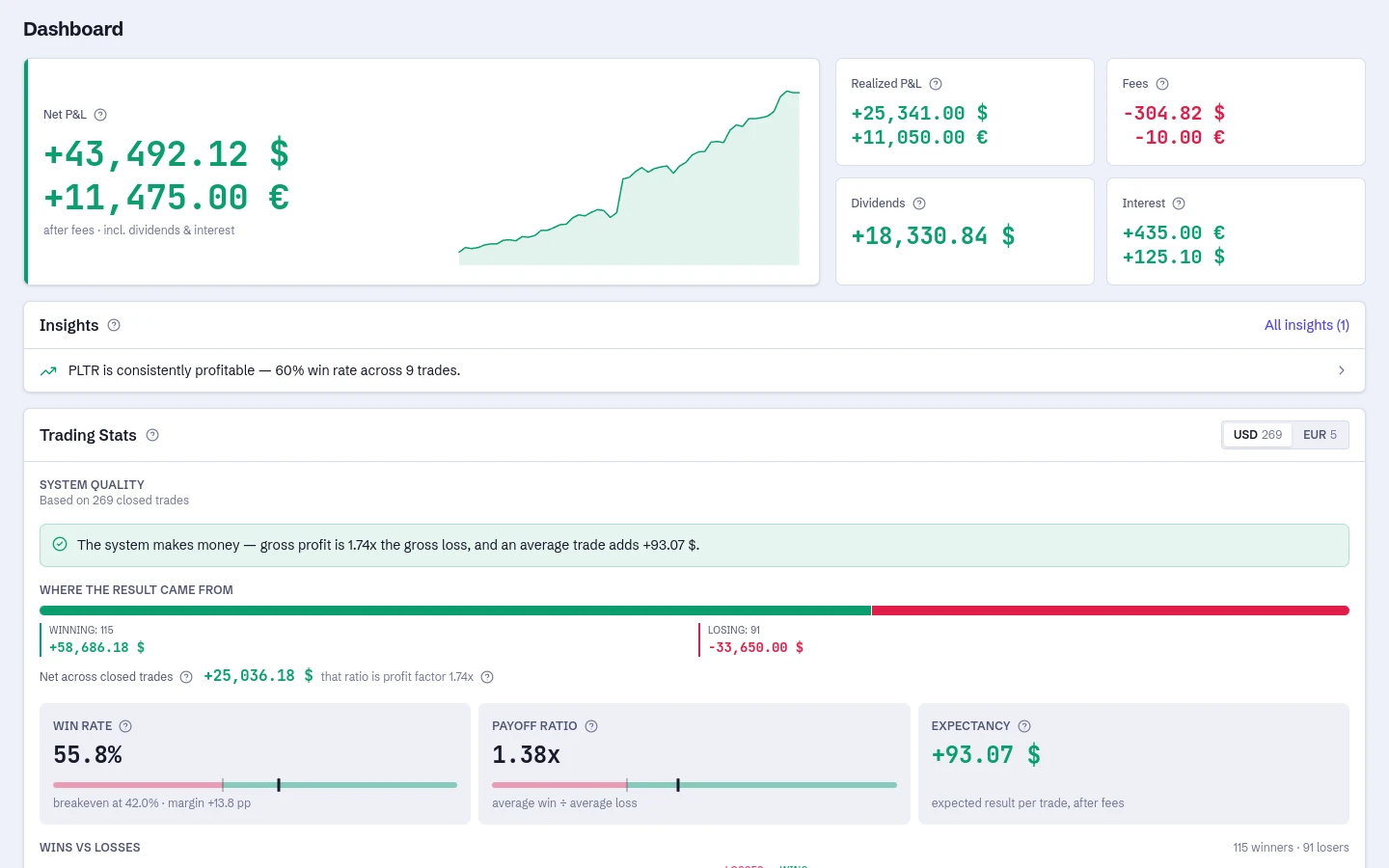The height and width of the screenshot is (868, 1389).
Task: Switch Trading Stats to USD 269
Action: pyautogui.click(x=1257, y=435)
